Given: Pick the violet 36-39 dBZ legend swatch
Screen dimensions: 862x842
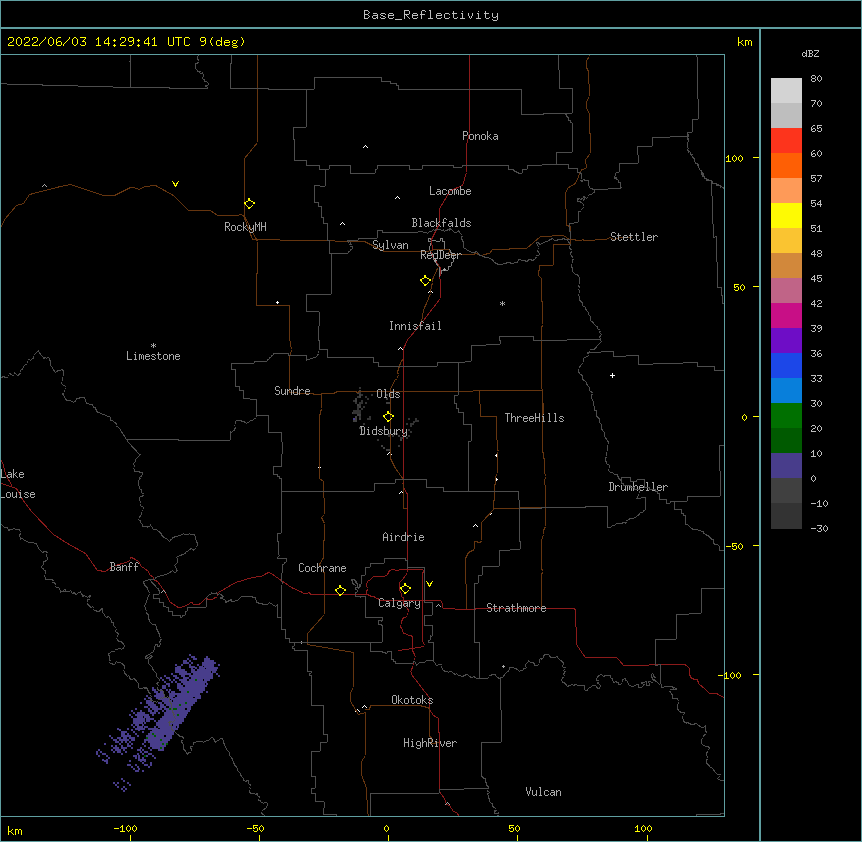Looking at the screenshot, I should click(786, 341).
